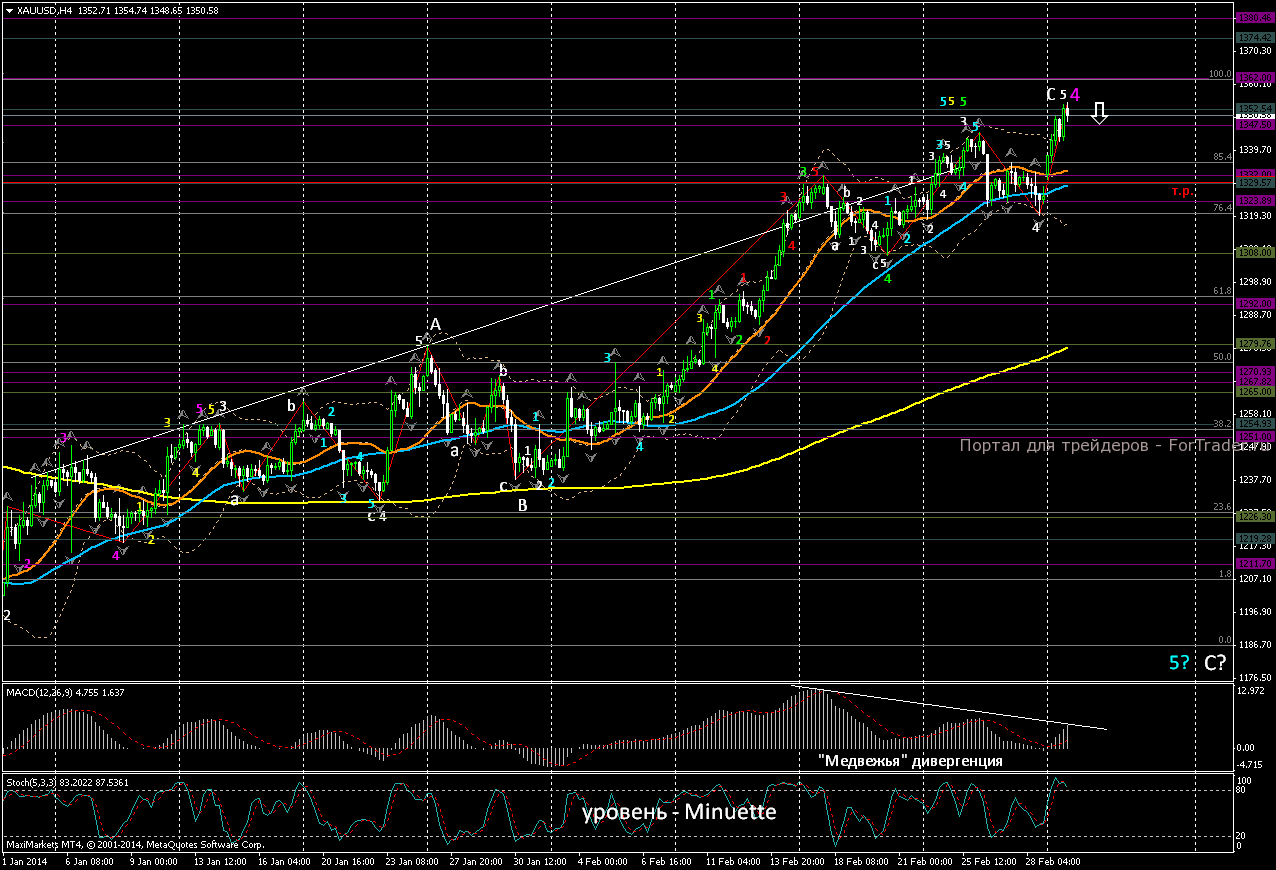
Task: Click the white wave label A
Action: (435, 324)
